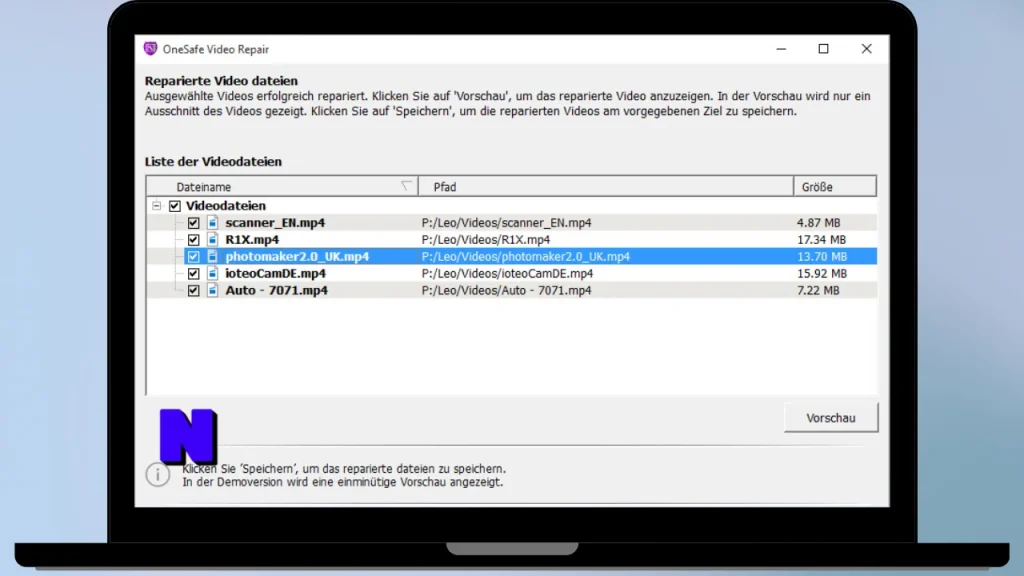
Task: Click size value 4.87 MB
Action: (818, 223)
